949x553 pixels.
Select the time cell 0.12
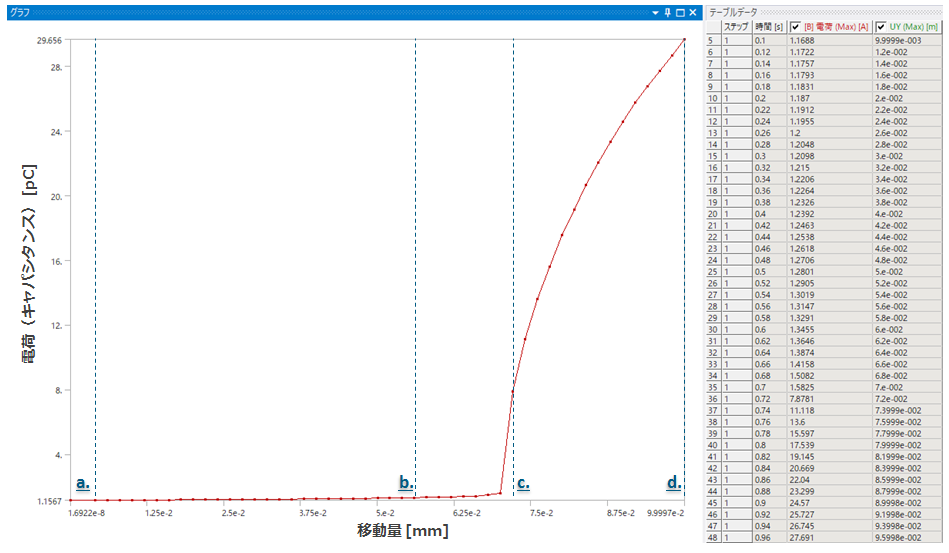[769, 52]
